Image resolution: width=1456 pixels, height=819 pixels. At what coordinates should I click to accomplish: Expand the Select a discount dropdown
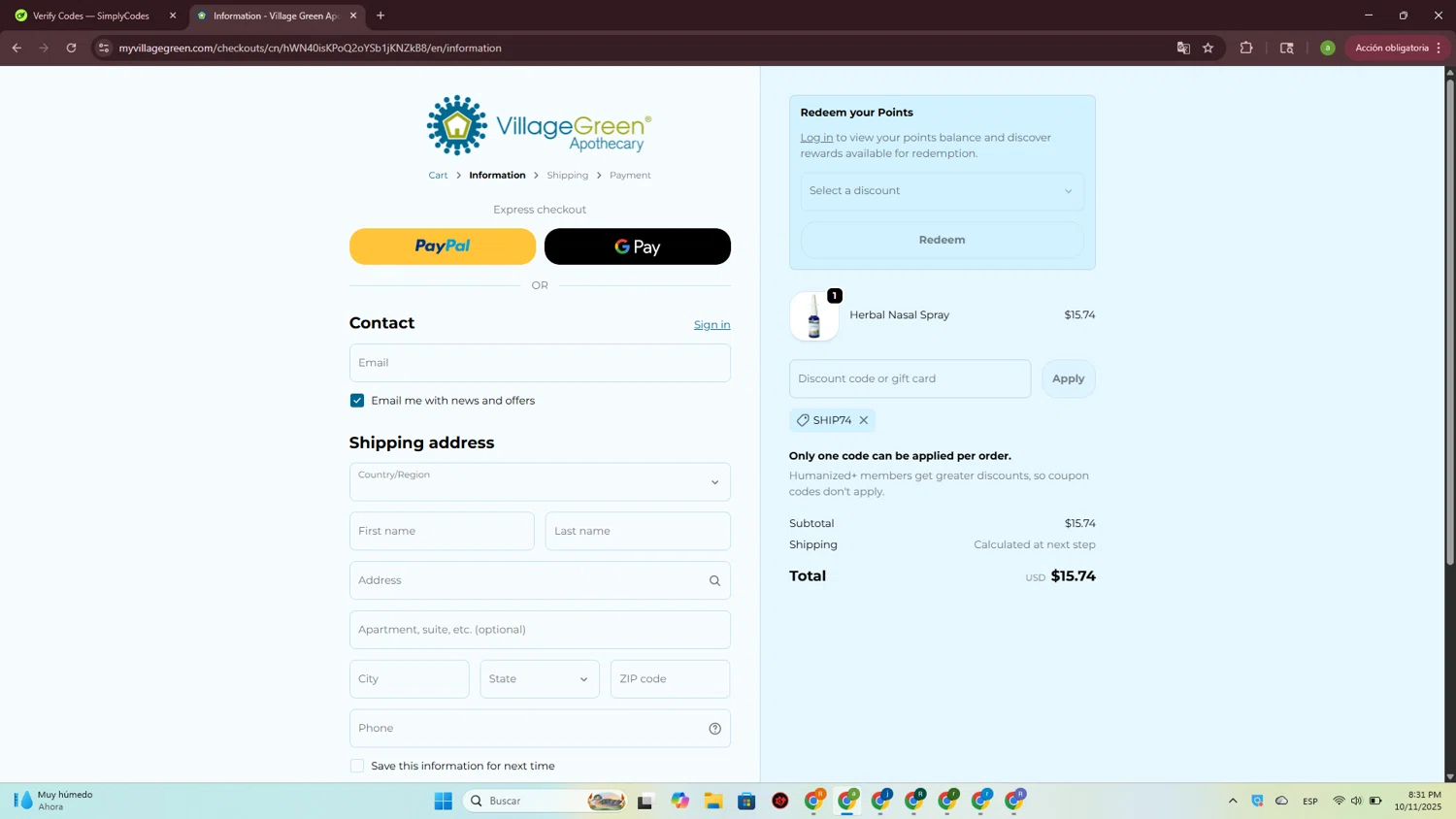pos(942,191)
